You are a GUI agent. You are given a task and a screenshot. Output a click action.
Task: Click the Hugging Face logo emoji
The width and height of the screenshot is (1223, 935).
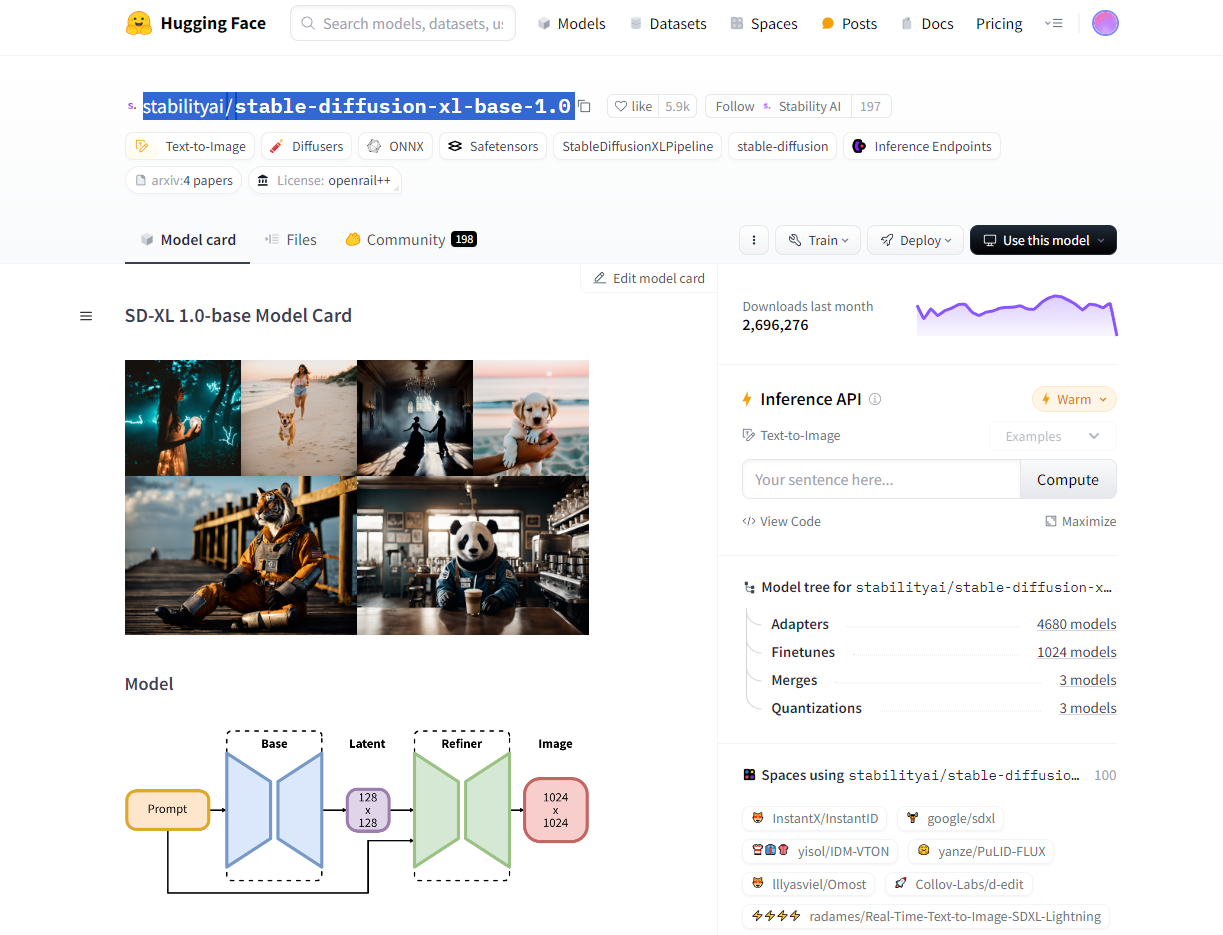(x=139, y=24)
